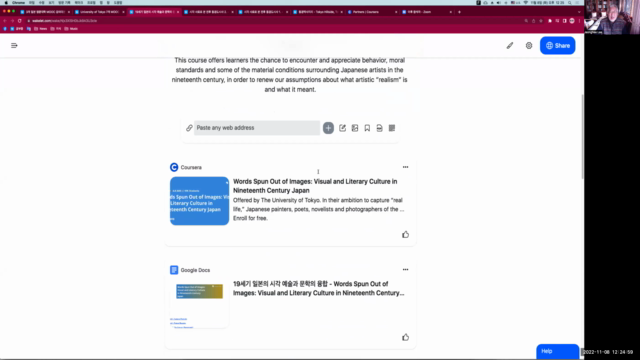Open the Coursera card three-dot menu
The width and height of the screenshot is (640, 360).
pyautogui.click(x=405, y=167)
